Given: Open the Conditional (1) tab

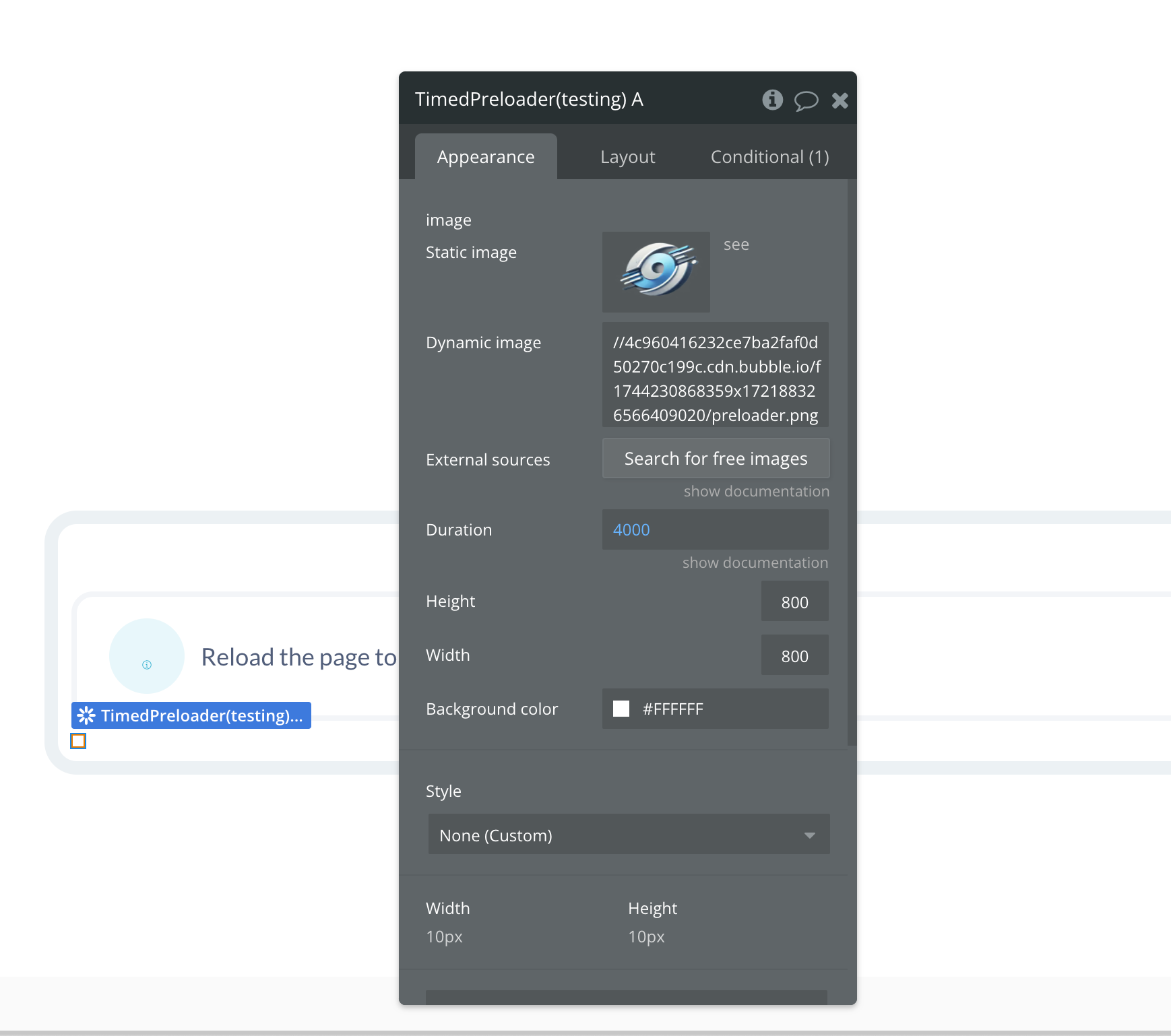Looking at the screenshot, I should tap(769, 157).
